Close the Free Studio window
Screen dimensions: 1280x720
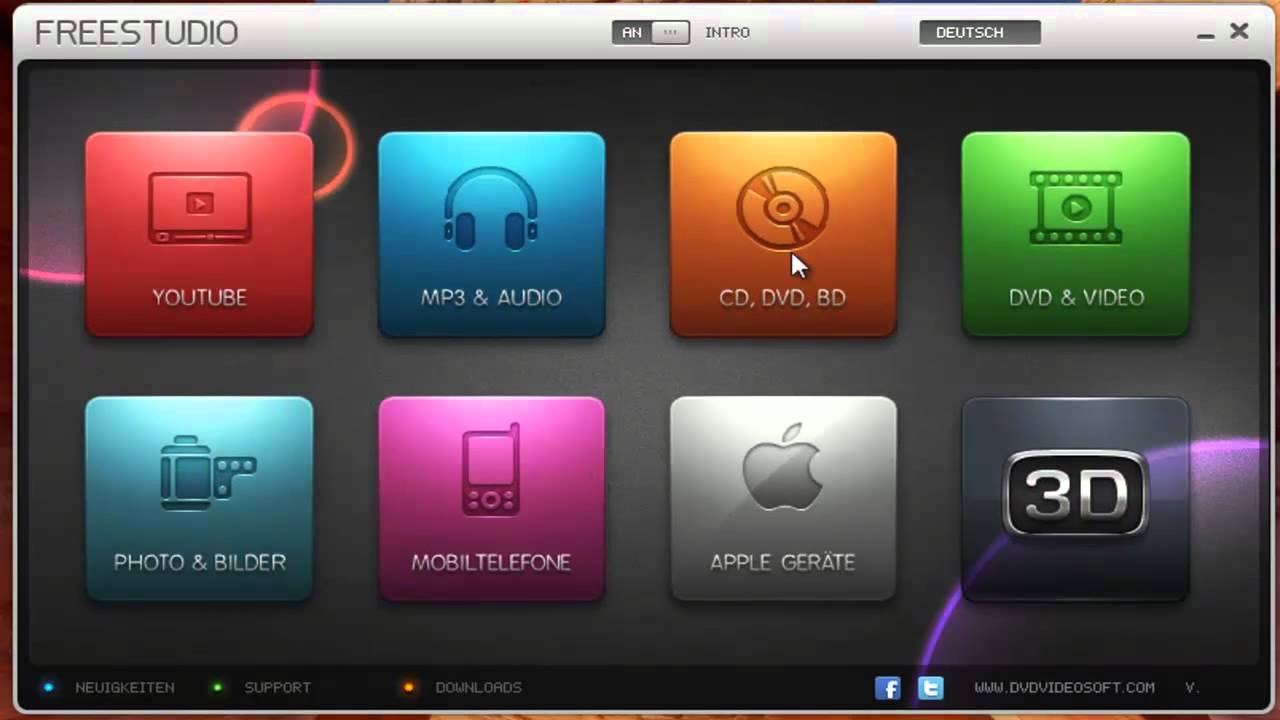(x=1239, y=31)
